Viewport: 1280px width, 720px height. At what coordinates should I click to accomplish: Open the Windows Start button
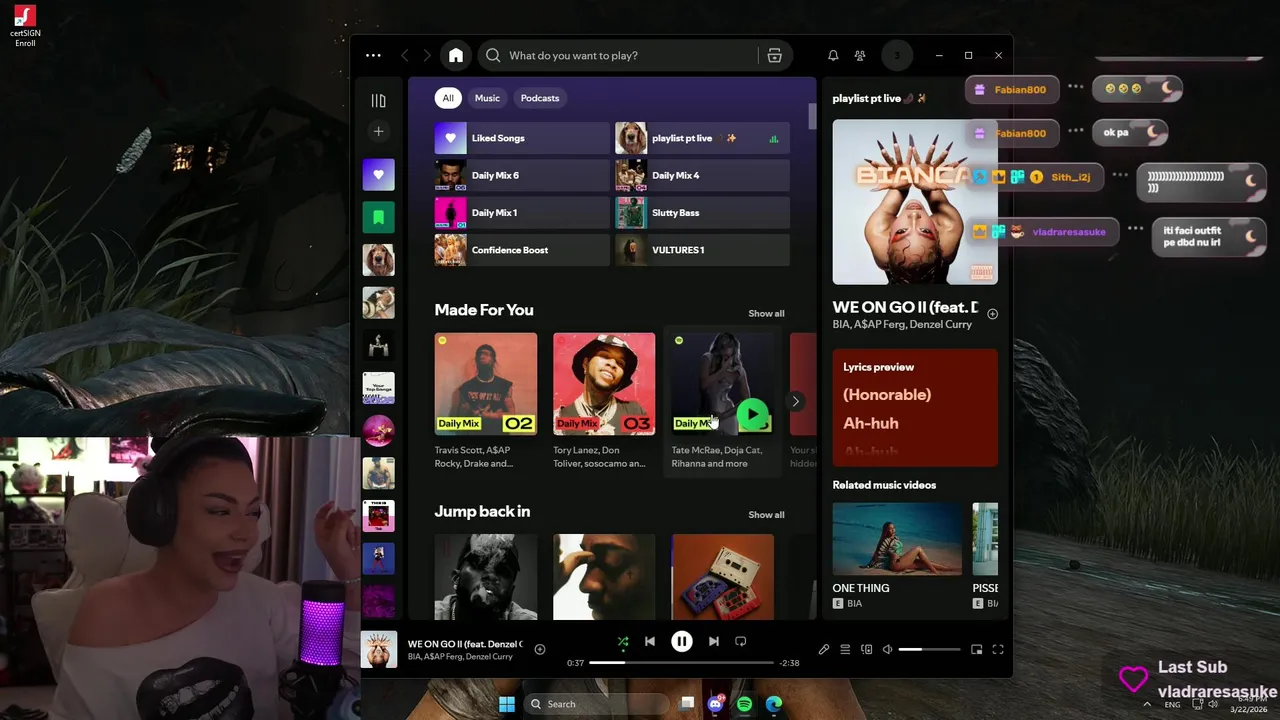(x=507, y=704)
